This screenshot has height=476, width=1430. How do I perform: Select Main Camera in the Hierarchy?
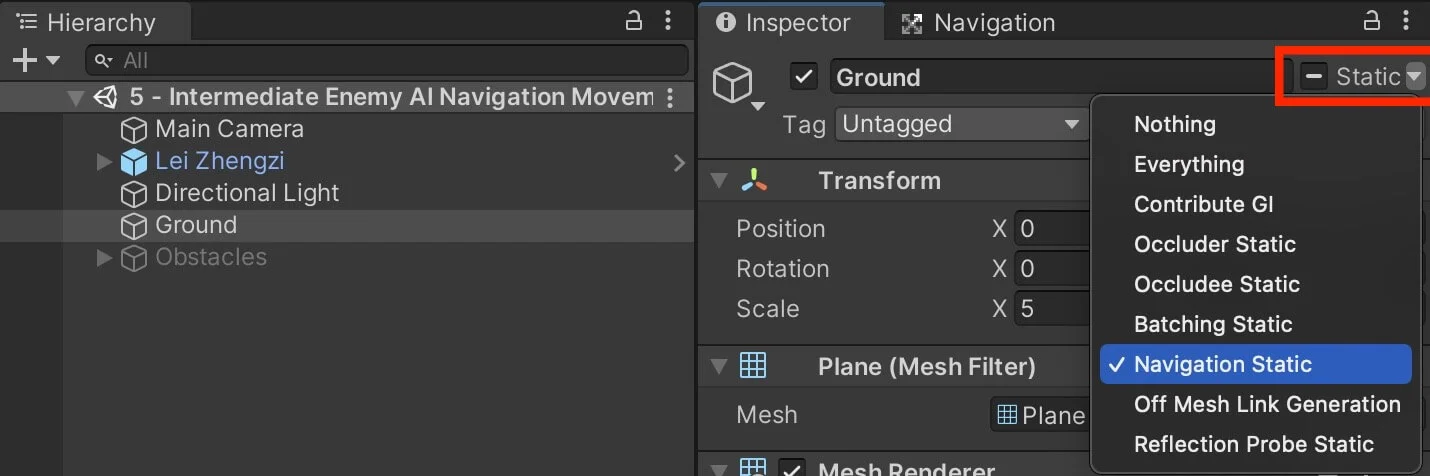tap(229, 129)
